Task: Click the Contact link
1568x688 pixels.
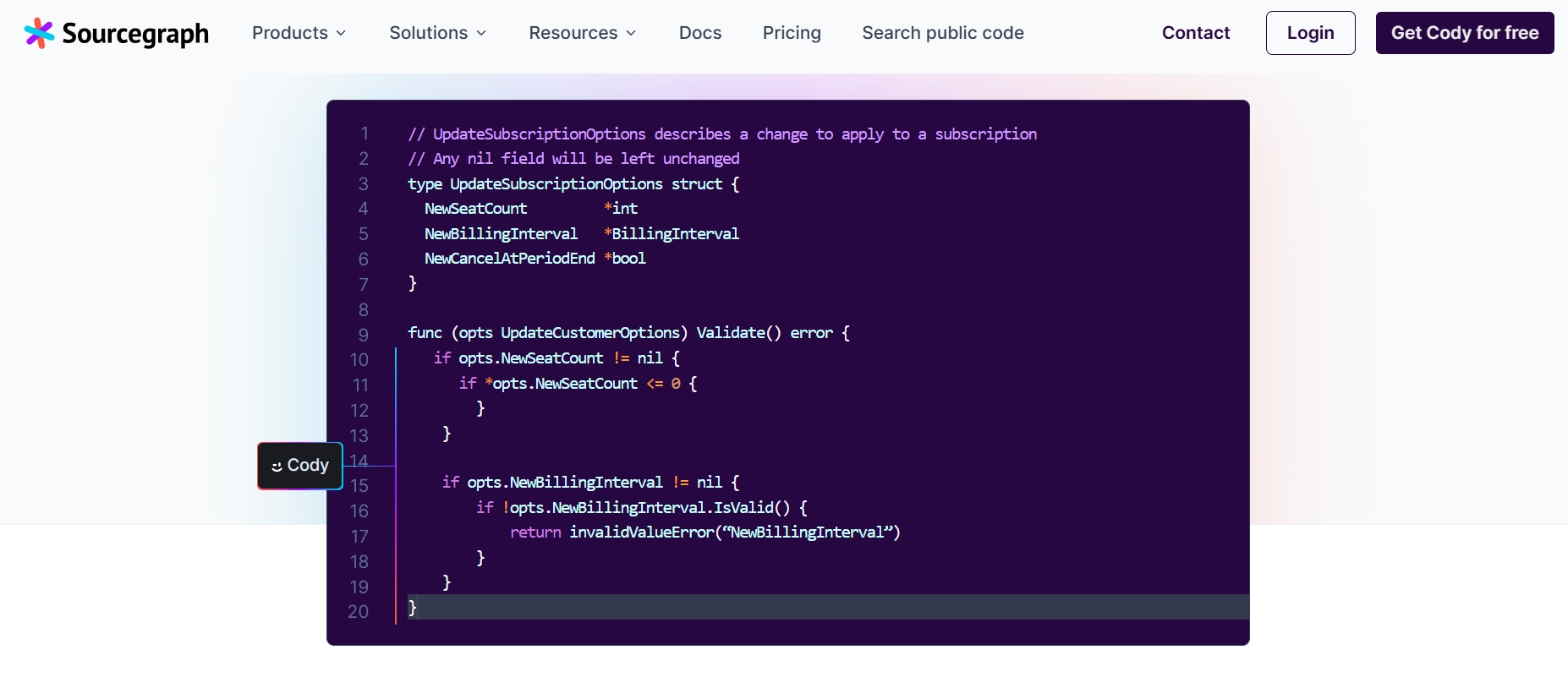Action: pos(1195,33)
